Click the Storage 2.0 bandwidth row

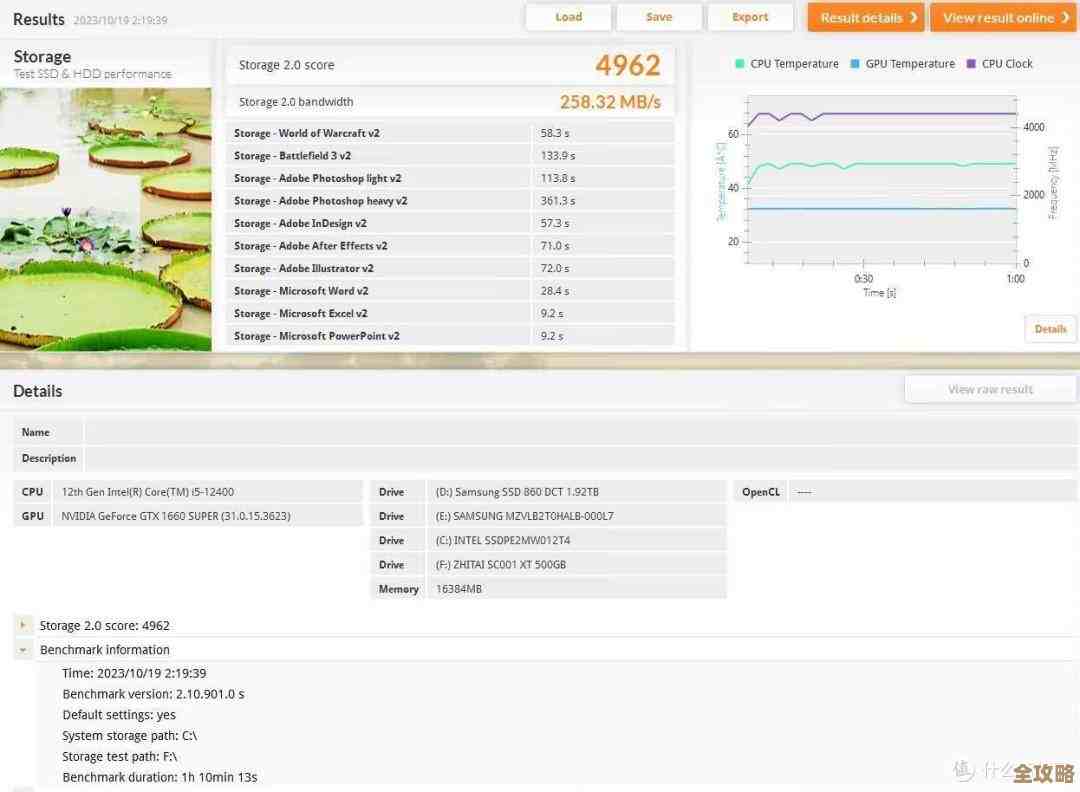450,102
